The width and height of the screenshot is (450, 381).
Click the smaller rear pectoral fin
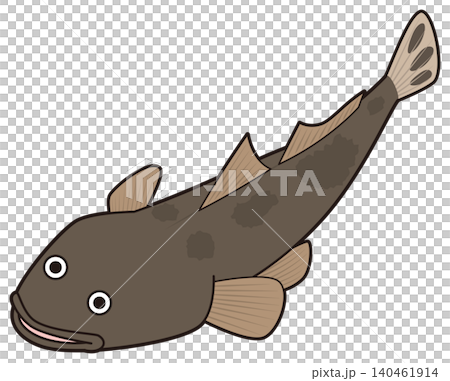287,265
